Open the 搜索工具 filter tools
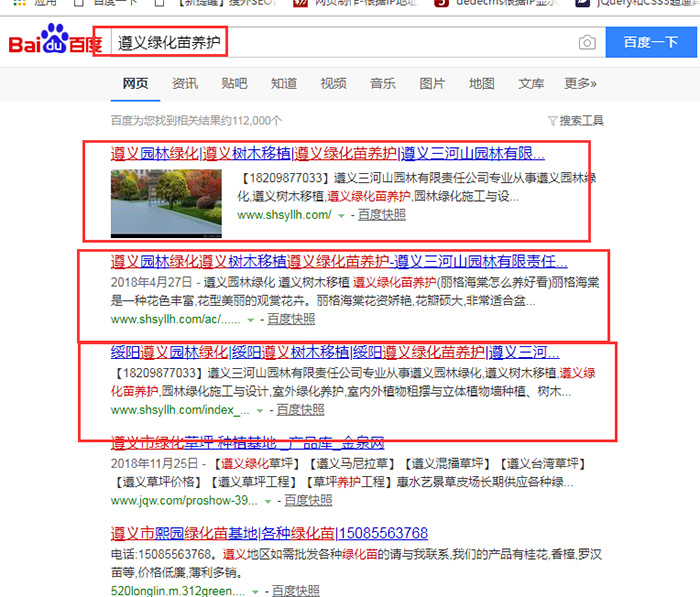700x597 pixels. 576,121
